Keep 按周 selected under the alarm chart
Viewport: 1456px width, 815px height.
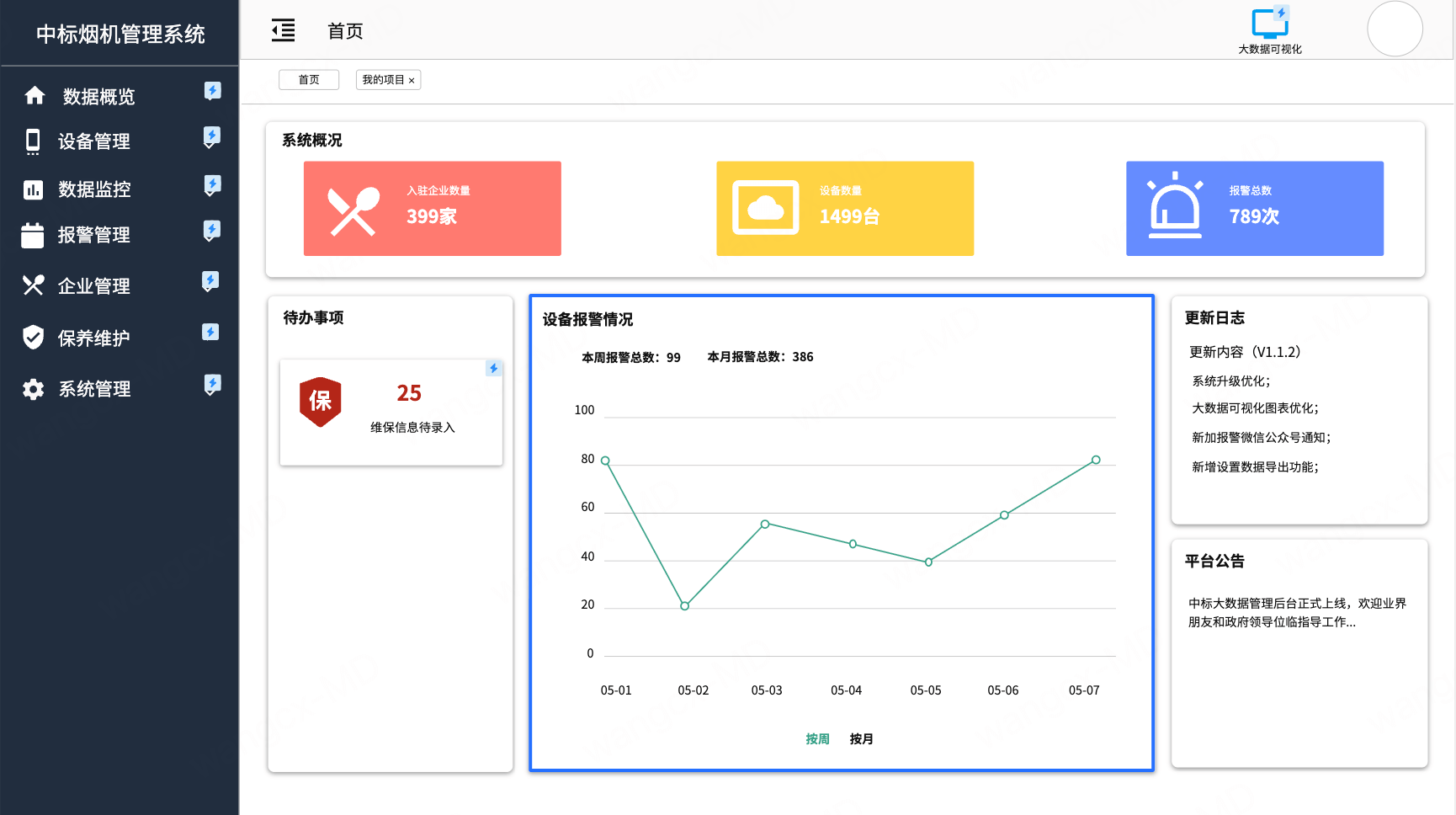pyautogui.click(x=818, y=738)
